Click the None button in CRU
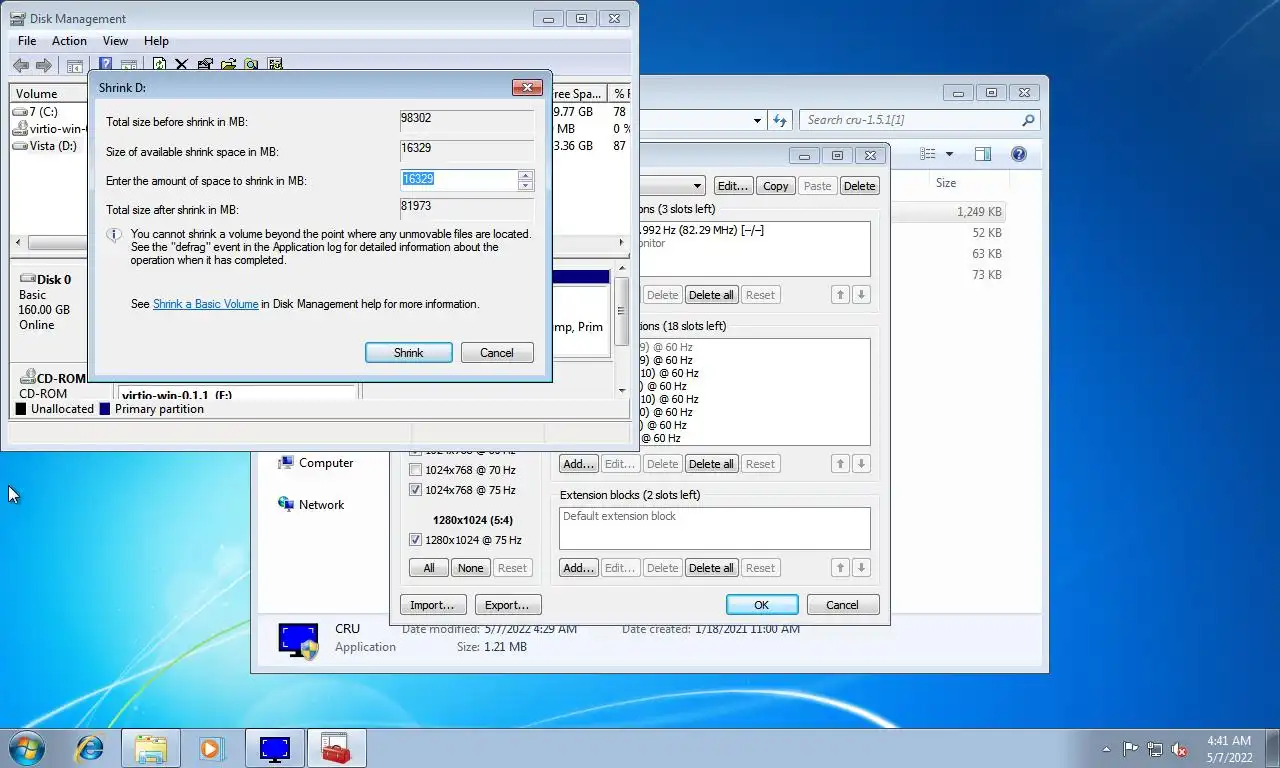1280x768 pixels. coord(470,568)
